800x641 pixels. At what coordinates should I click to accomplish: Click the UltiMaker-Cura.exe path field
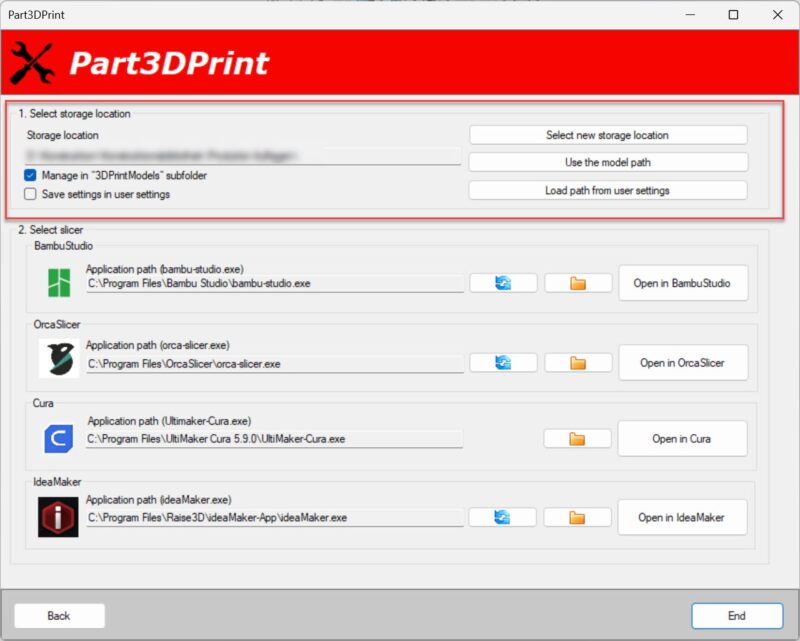pyautogui.click(x=274, y=439)
